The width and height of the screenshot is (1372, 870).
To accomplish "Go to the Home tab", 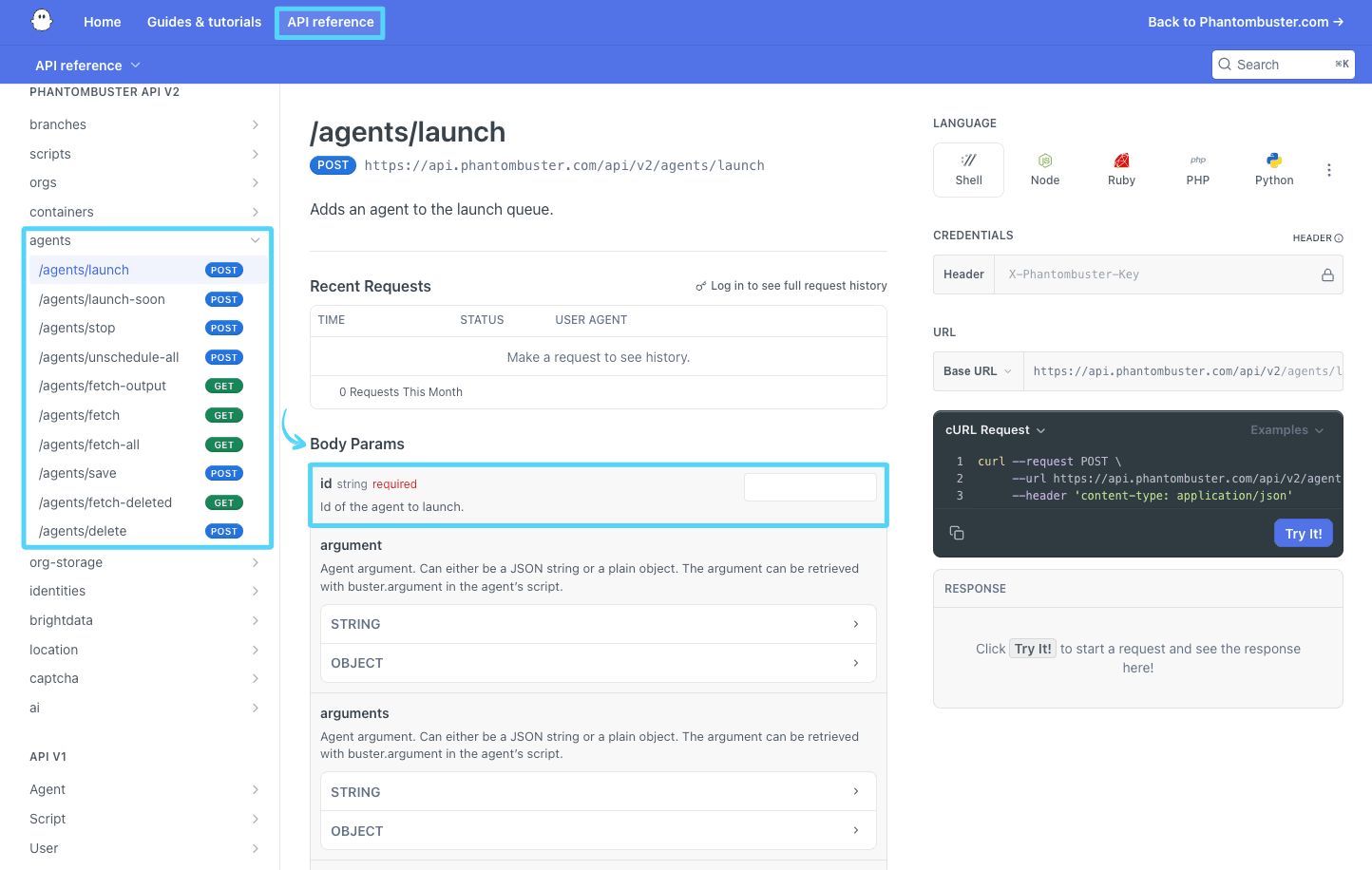I will pos(103,22).
